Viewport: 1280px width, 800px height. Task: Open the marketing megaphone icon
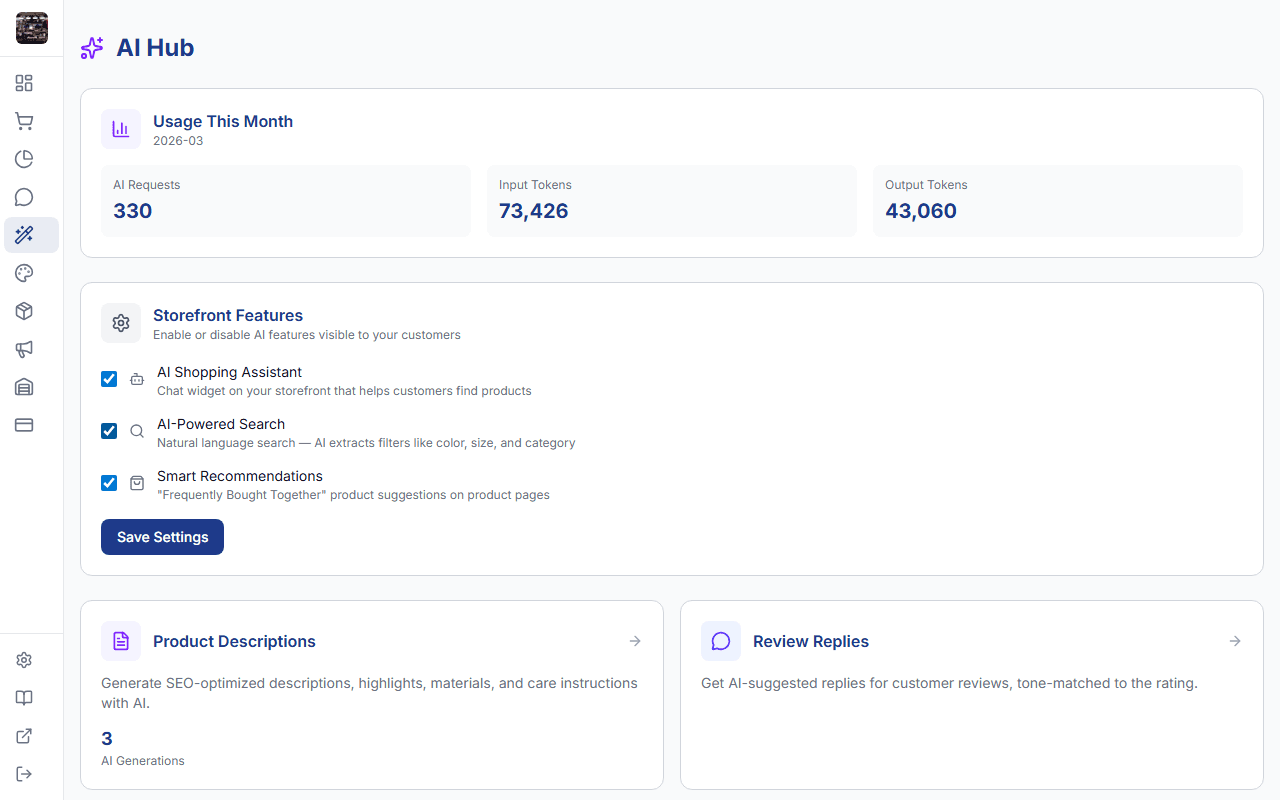tap(24, 349)
